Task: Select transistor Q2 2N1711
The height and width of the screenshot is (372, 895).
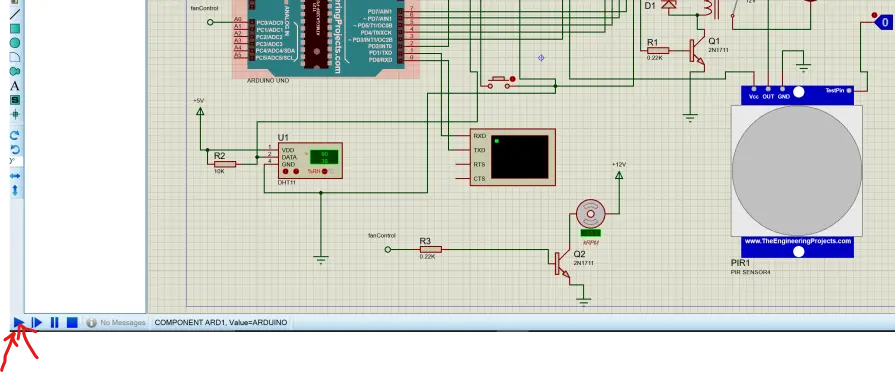Action: (562, 263)
